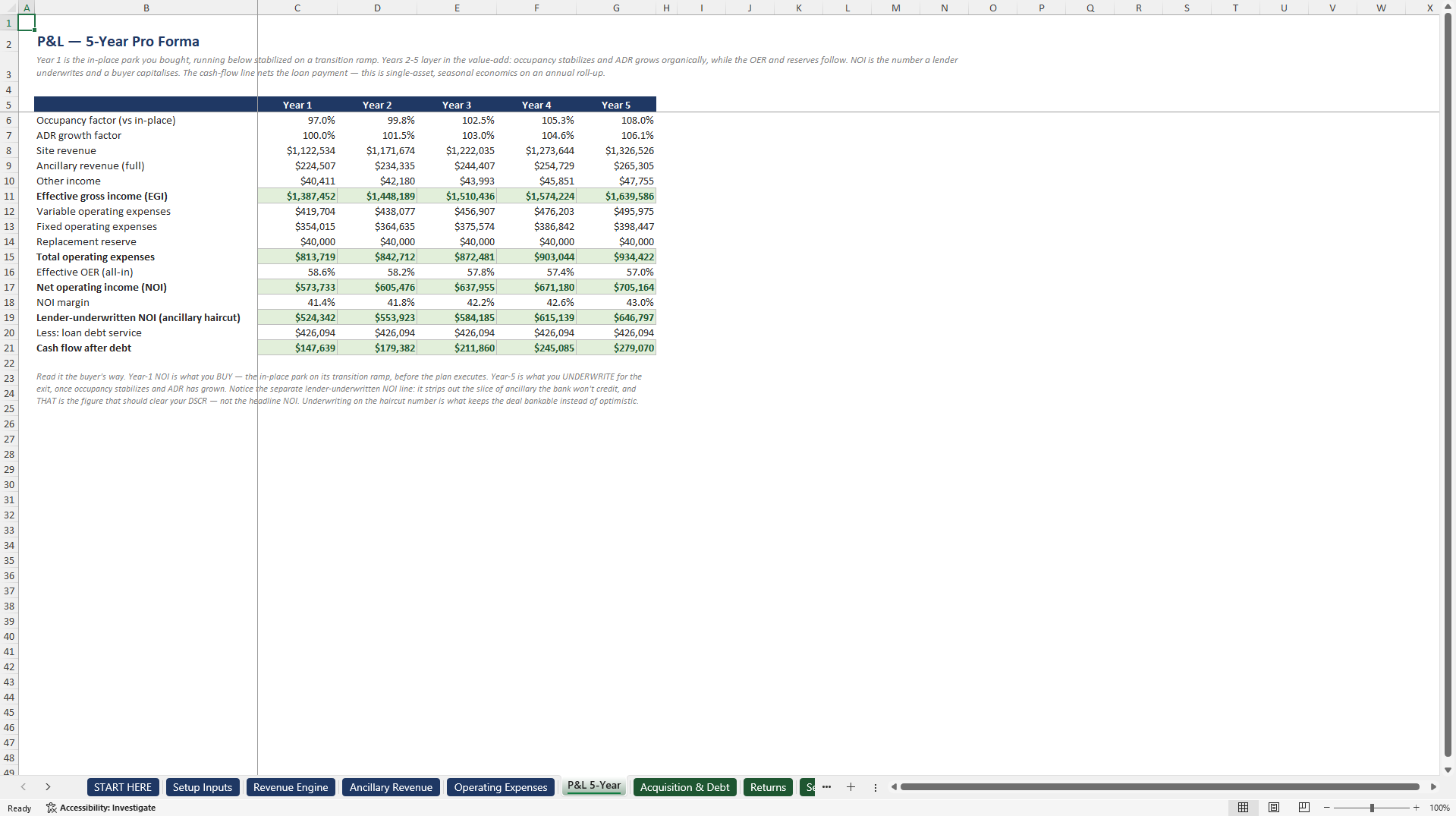Select the Year 1 header cell
This screenshot has height=816, width=1456.
[297, 105]
